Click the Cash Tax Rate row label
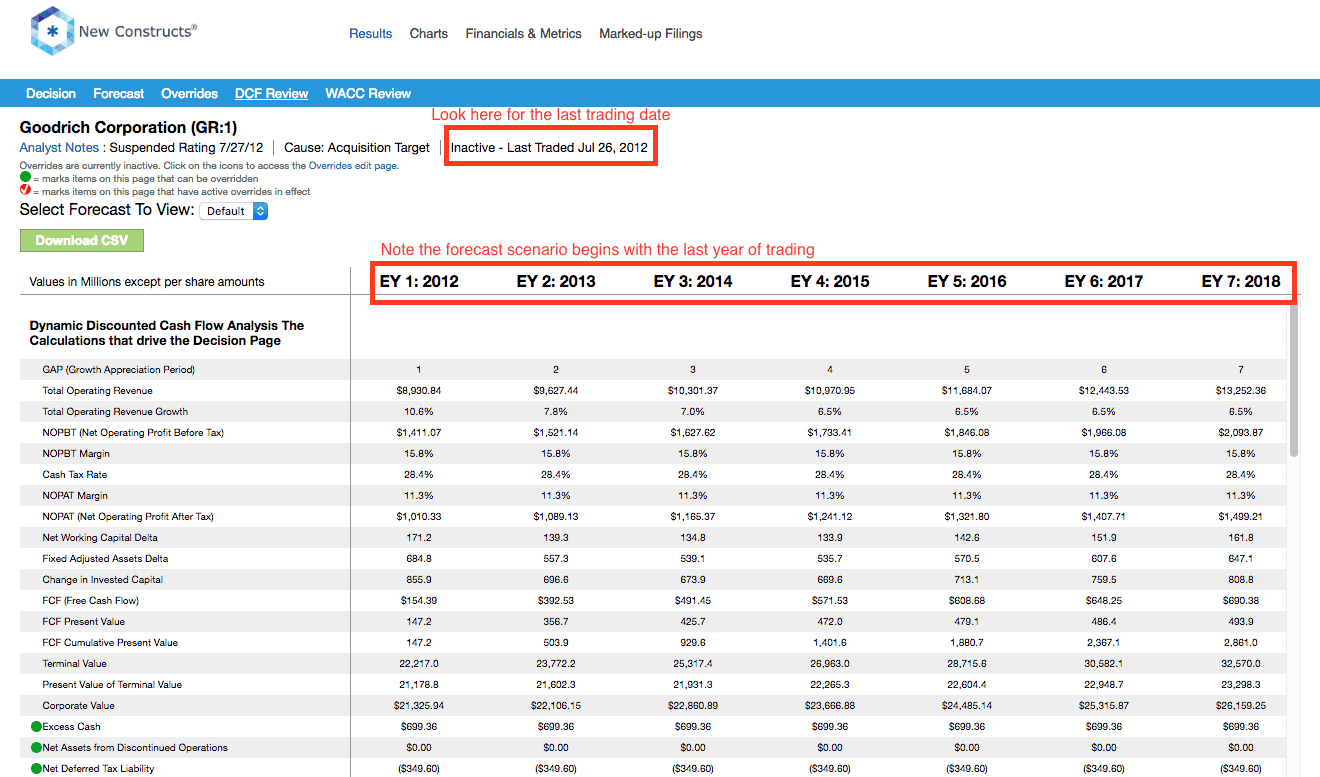1320x777 pixels. click(75, 475)
